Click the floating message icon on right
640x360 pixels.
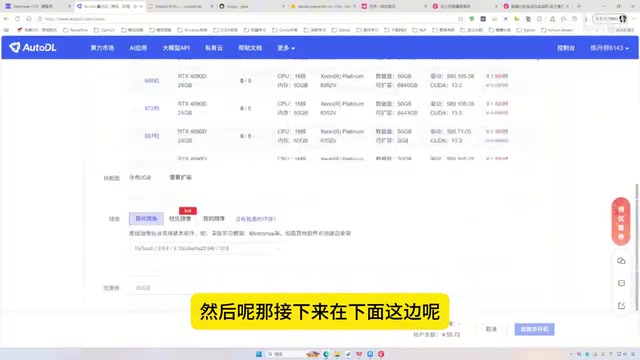coord(621,283)
